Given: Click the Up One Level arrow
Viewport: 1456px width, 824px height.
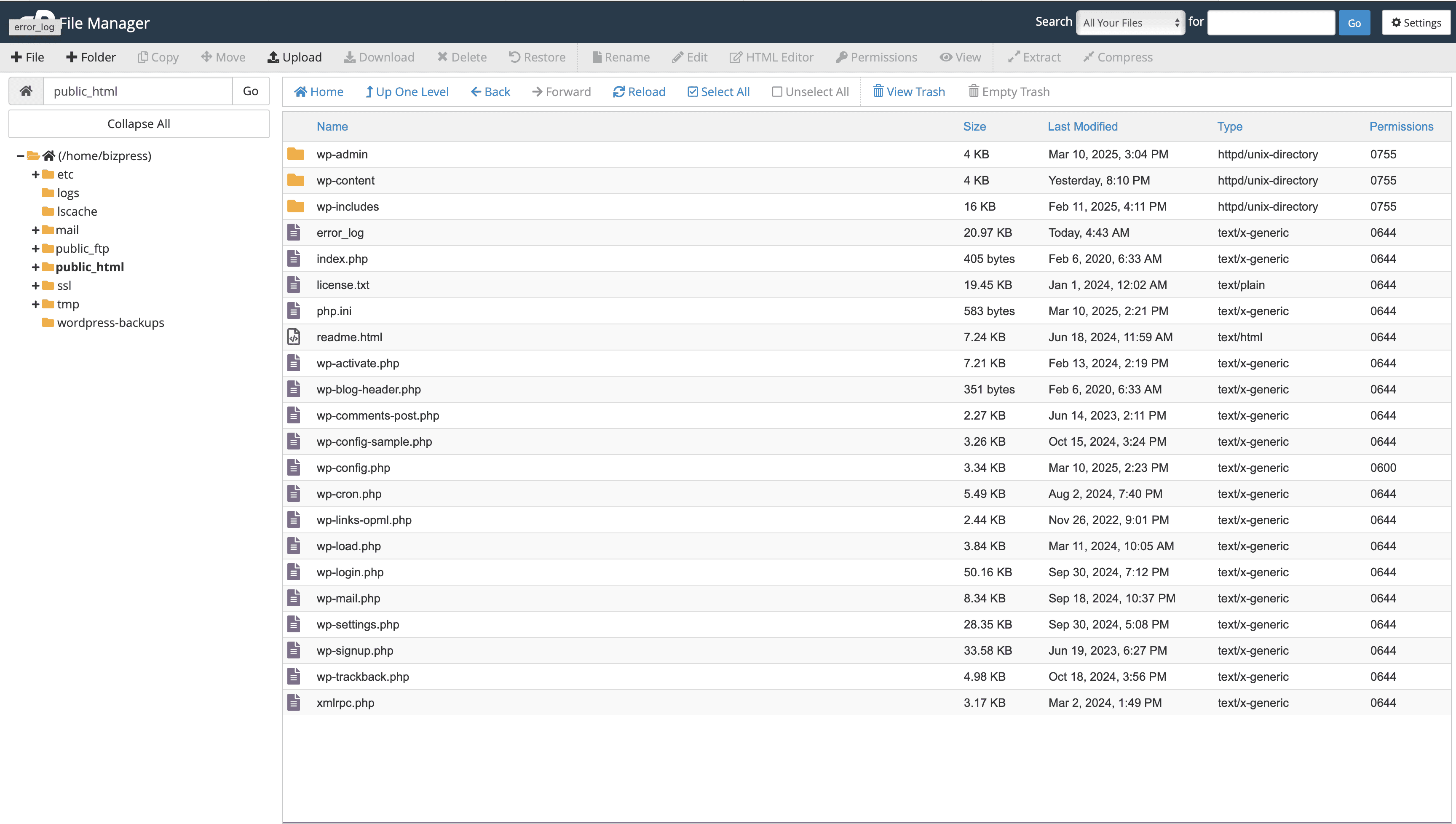Looking at the screenshot, I should pyautogui.click(x=369, y=92).
